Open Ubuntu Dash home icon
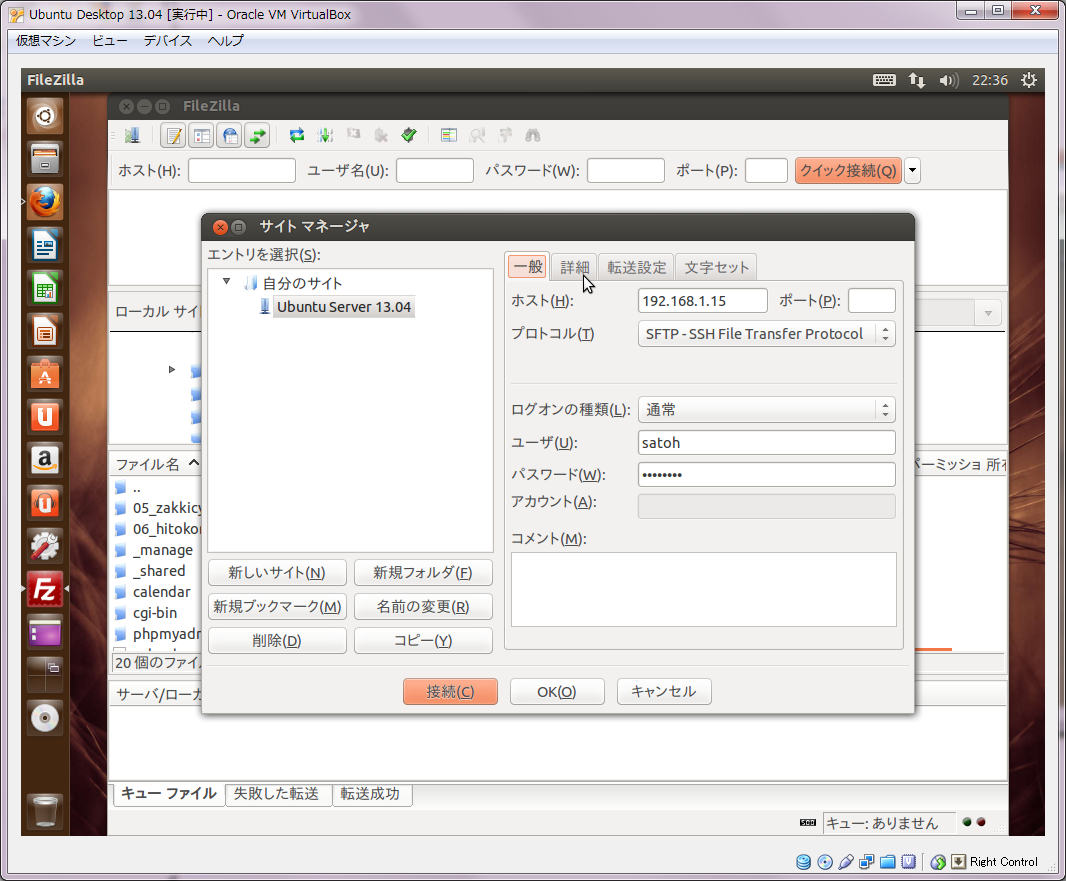This screenshot has width=1066, height=881. [x=45, y=116]
